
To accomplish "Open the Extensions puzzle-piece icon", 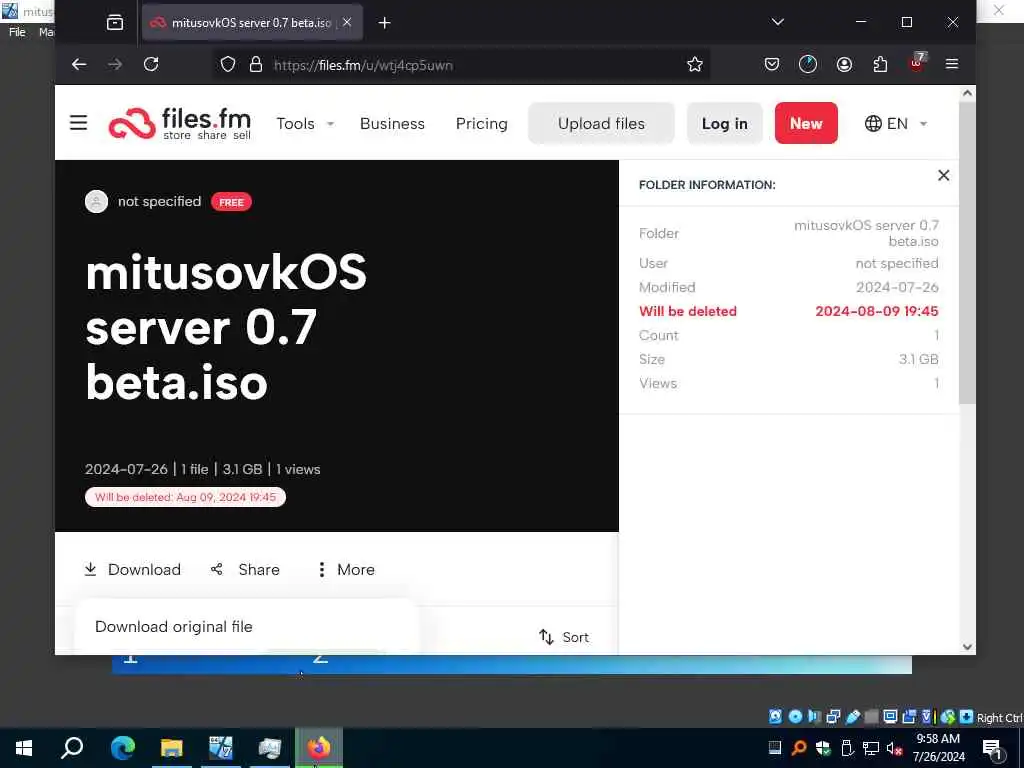I will pyautogui.click(x=880, y=64).
